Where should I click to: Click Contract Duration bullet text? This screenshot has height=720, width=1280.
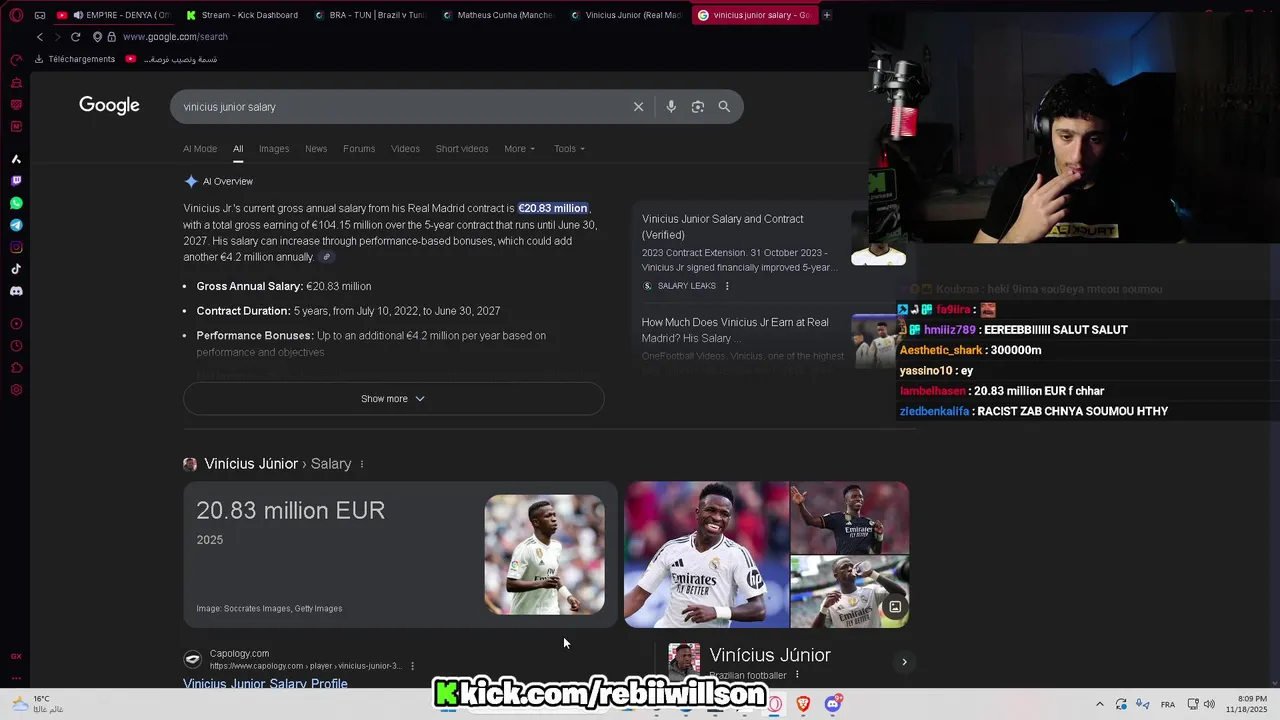[x=348, y=311]
